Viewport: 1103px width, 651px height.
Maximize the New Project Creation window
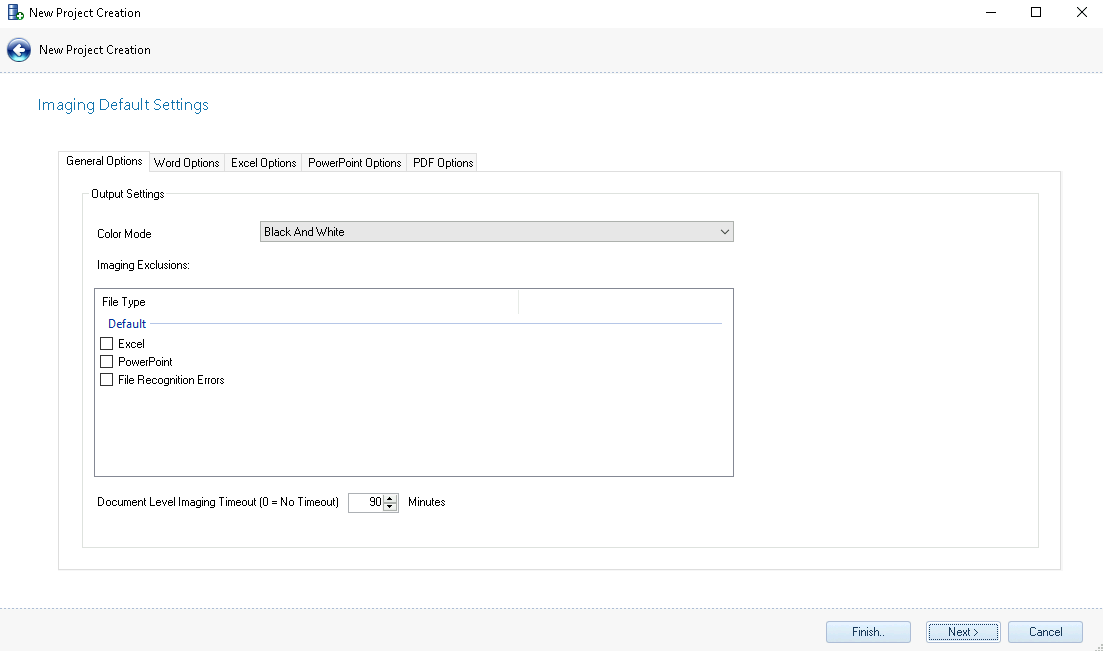click(x=1036, y=13)
